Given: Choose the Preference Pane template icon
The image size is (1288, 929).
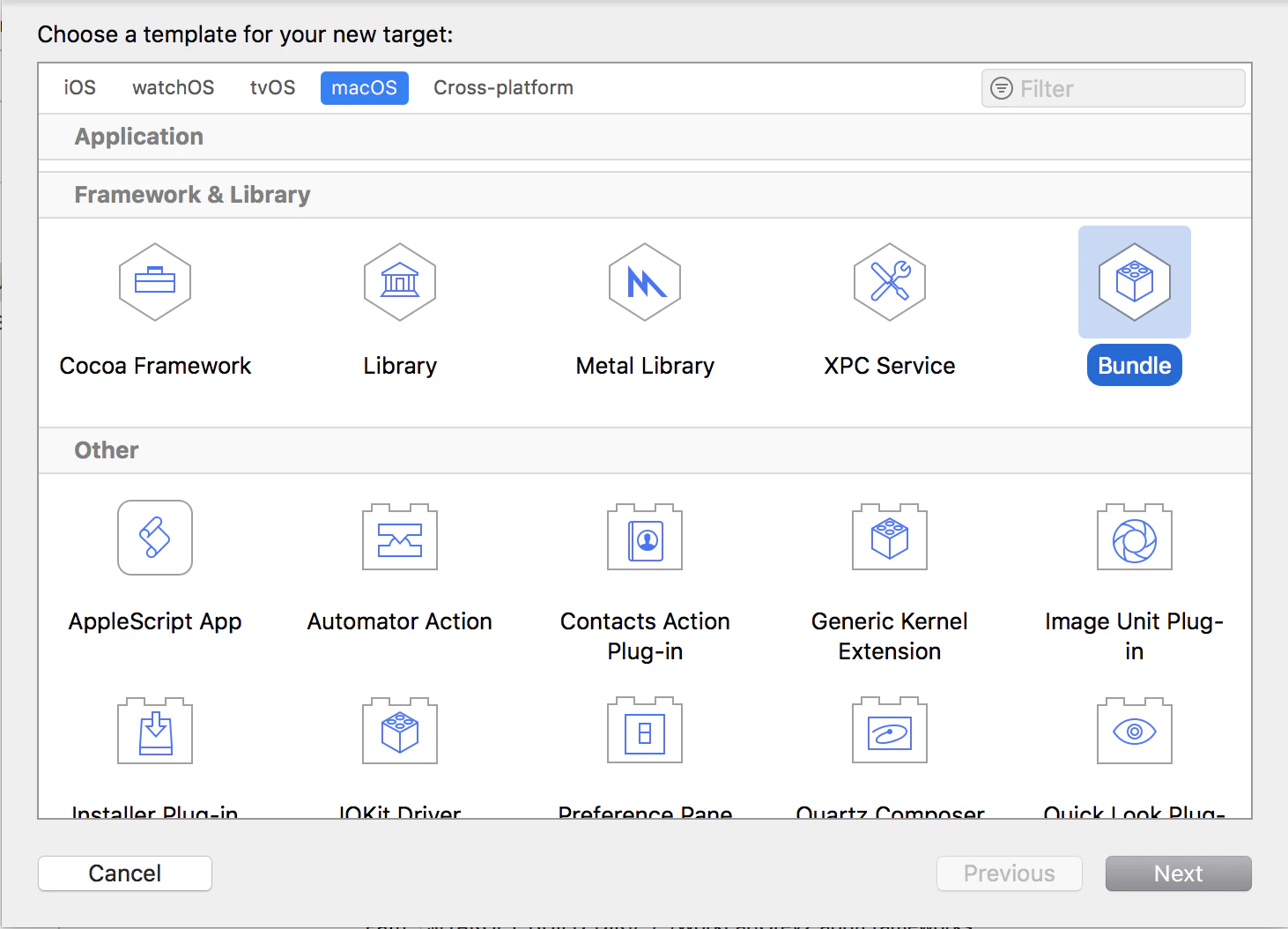Looking at the screenshot, I should tap(645, 731).
